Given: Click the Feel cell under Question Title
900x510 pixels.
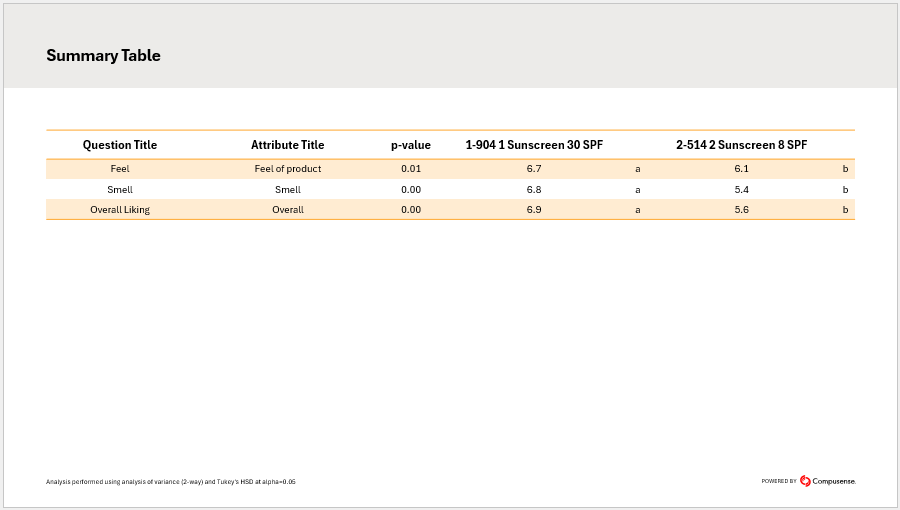Looking at the screenshot, I should pos(120,169).
